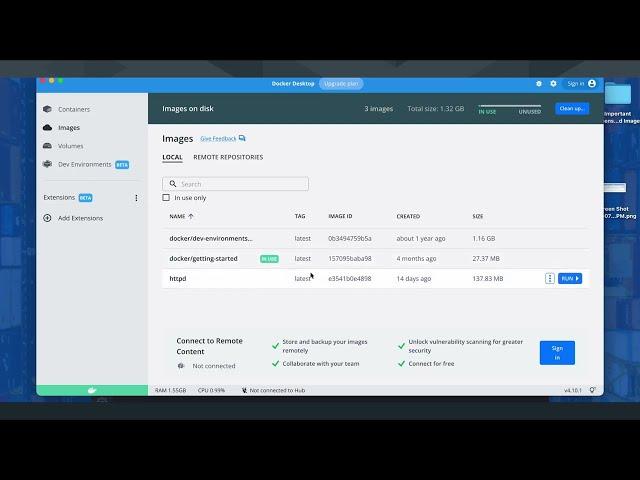
Task: Switch to the LOCAL tab
Action: [172, 157]
